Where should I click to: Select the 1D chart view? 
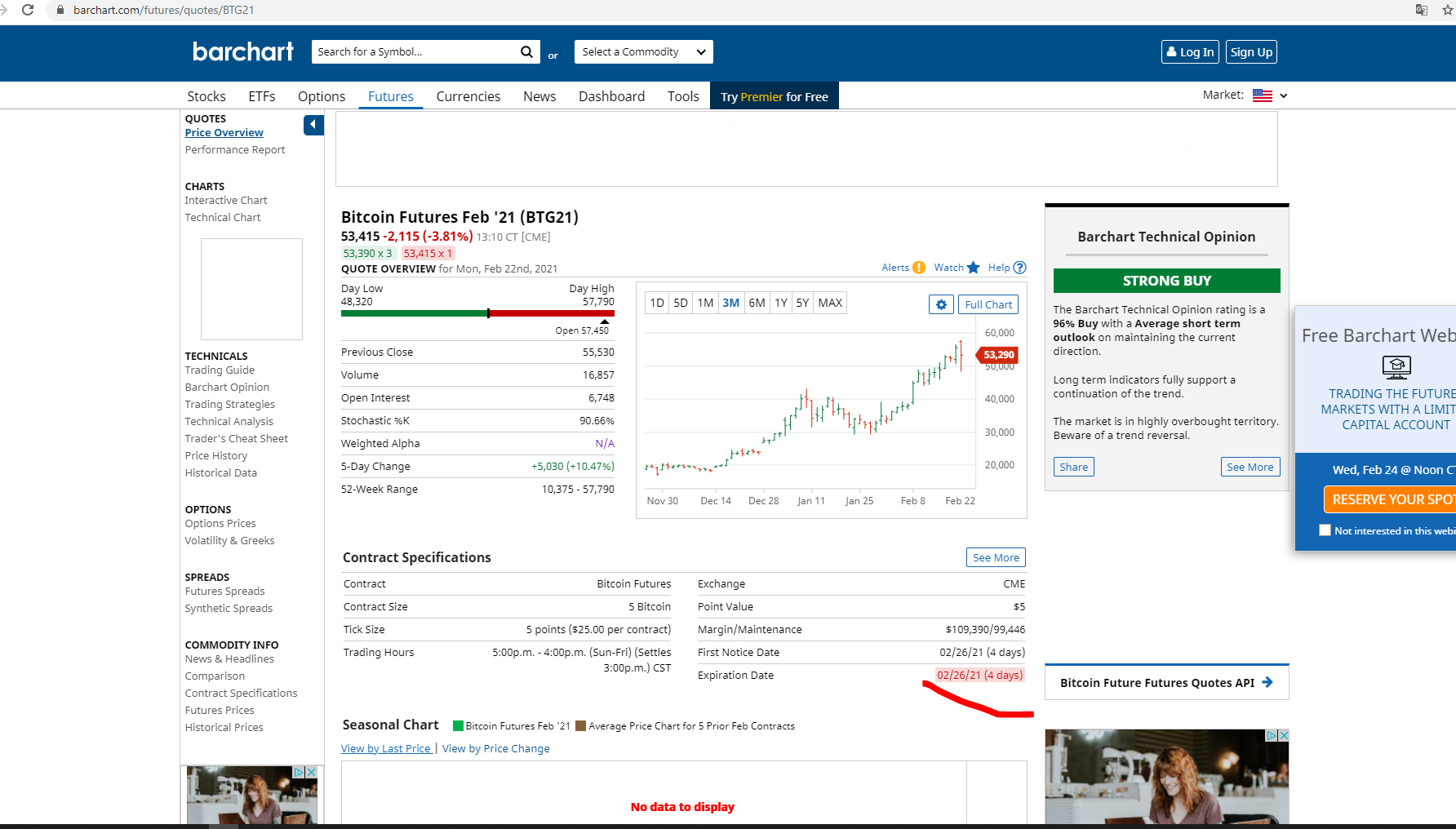(x=656, y=303)
